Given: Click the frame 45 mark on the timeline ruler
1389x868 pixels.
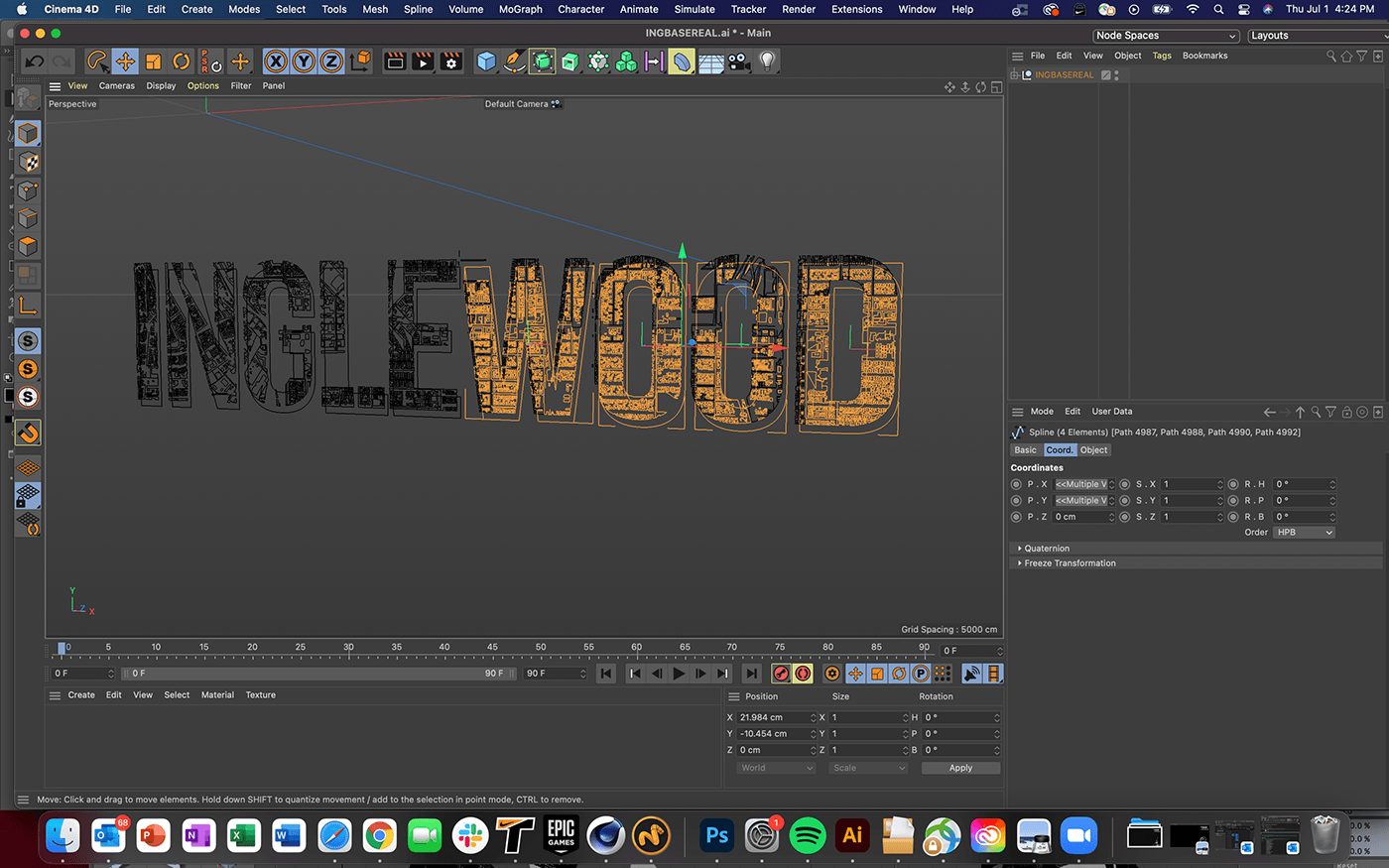Looking at the screenshot, I should [492, 649].
